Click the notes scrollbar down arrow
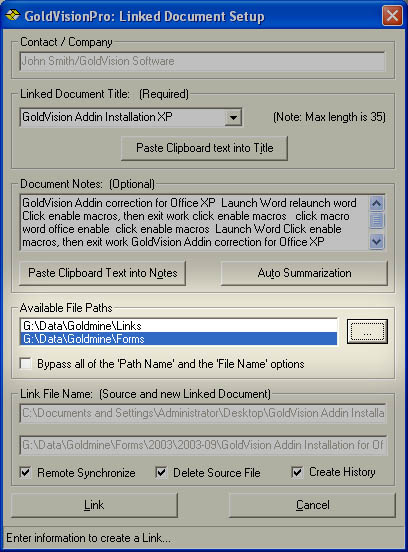Screen dimensions: 408x552 point(376,242)
